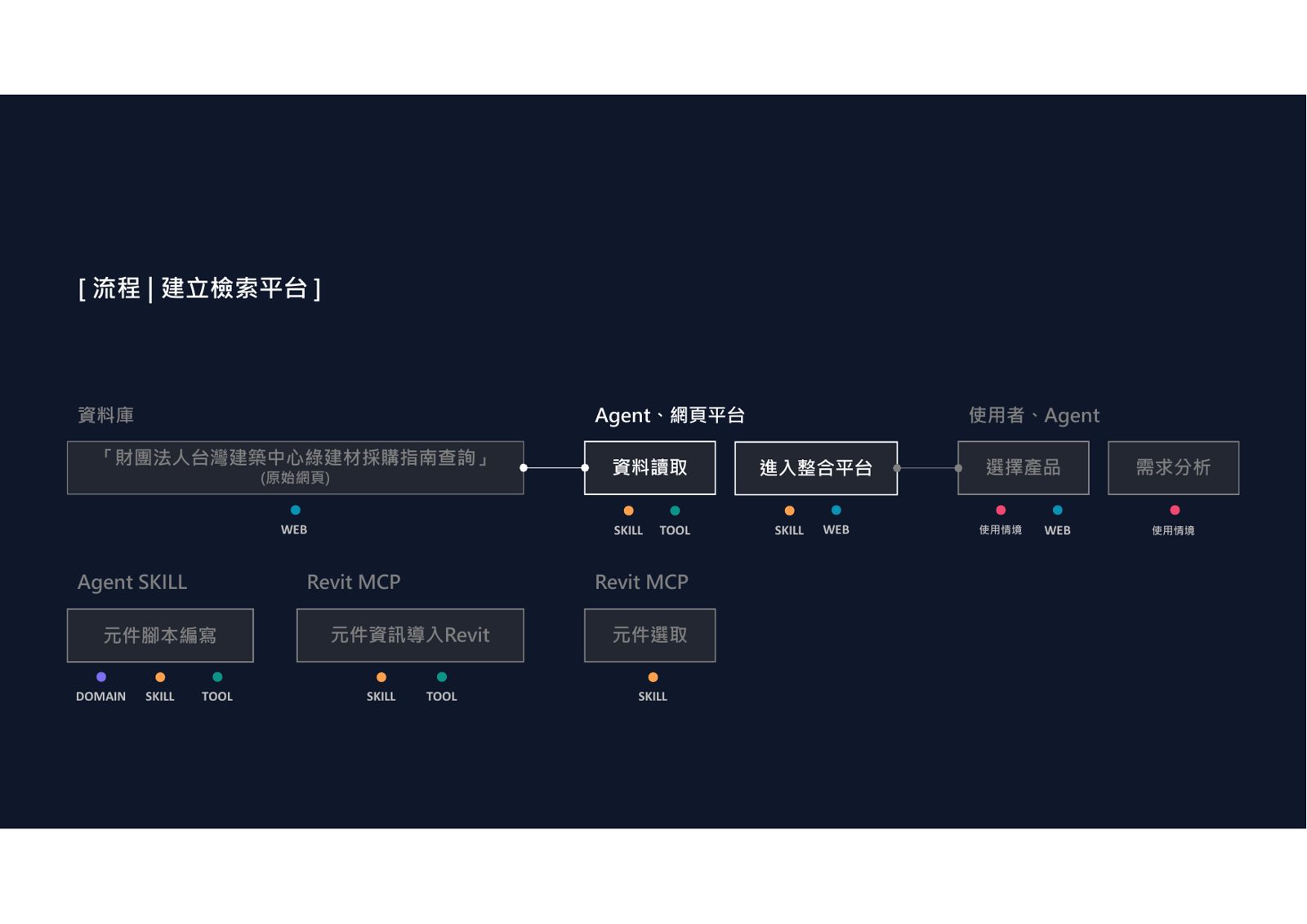The image size is (1307, 924).
Task: Click the 資料讀取 box
Action: tap(649, 467)
